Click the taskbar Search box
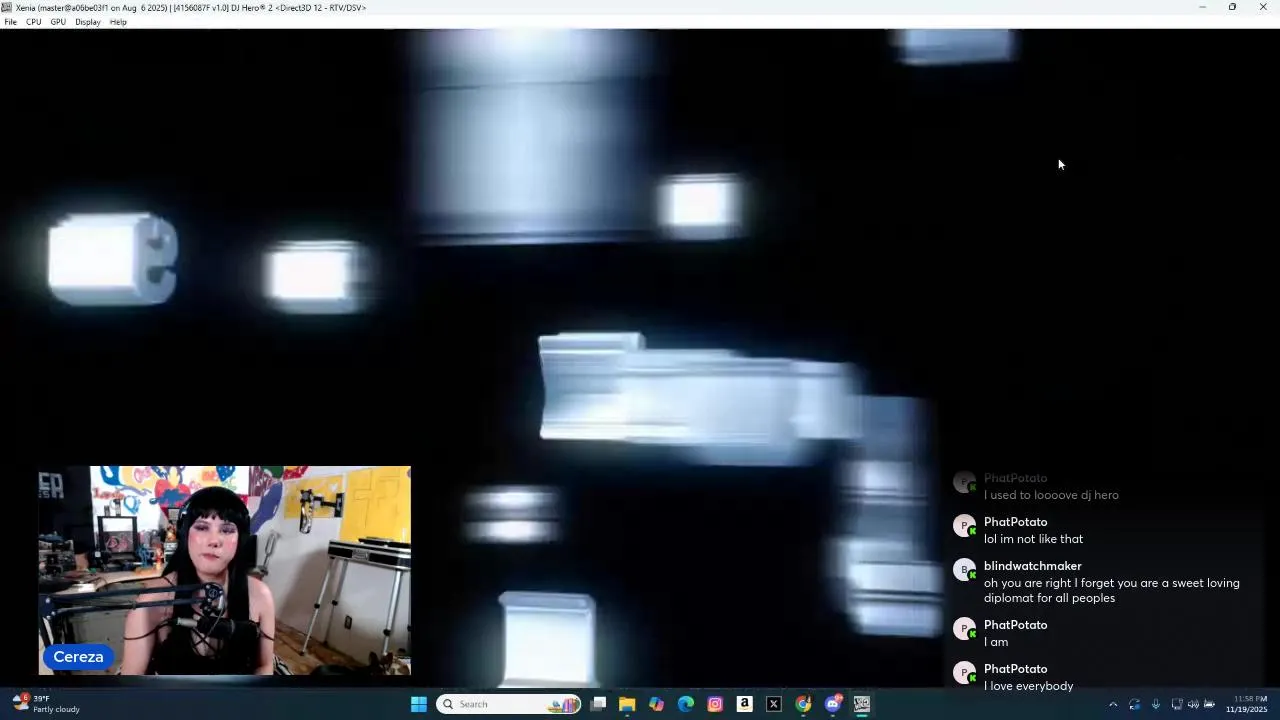The height and width of the screenshot is (720, 1280). coord(510,704)
